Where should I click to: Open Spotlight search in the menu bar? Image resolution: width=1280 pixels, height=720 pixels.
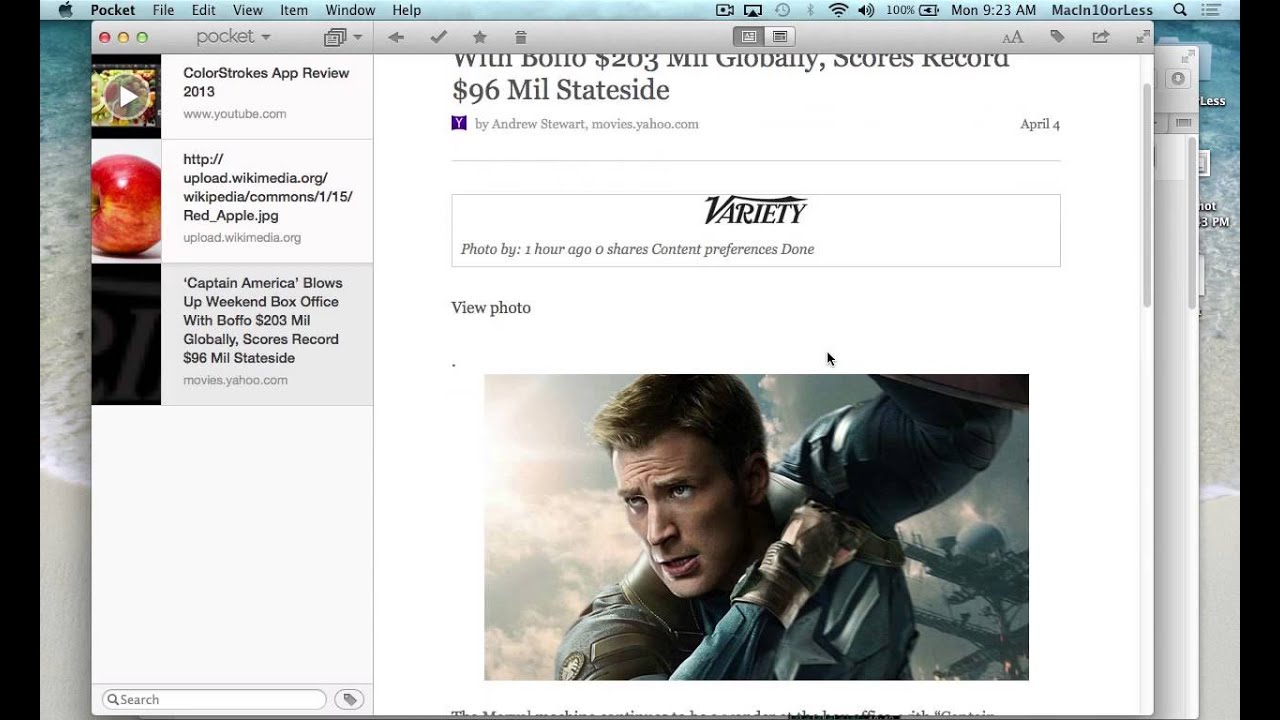(x=1180, y=10)
